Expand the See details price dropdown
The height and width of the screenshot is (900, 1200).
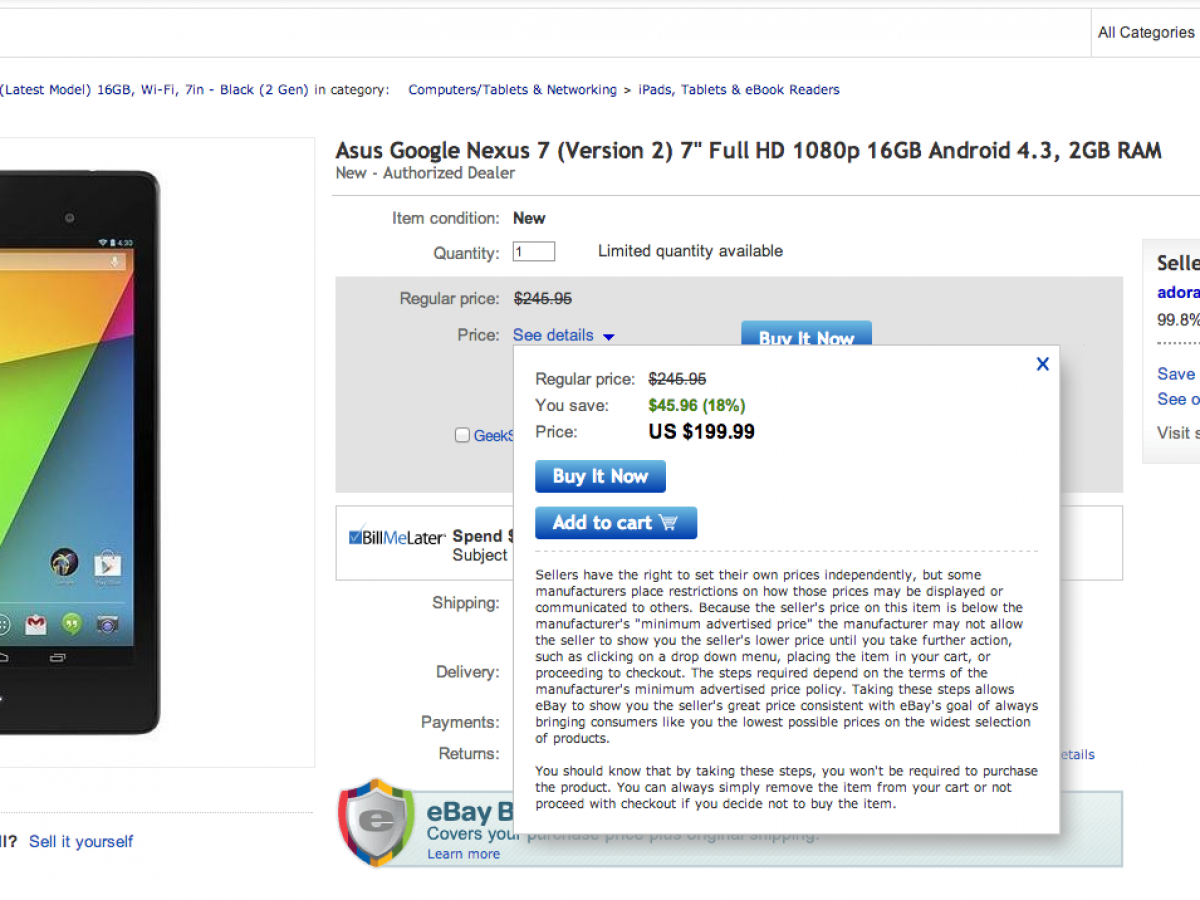click(553, 335)
